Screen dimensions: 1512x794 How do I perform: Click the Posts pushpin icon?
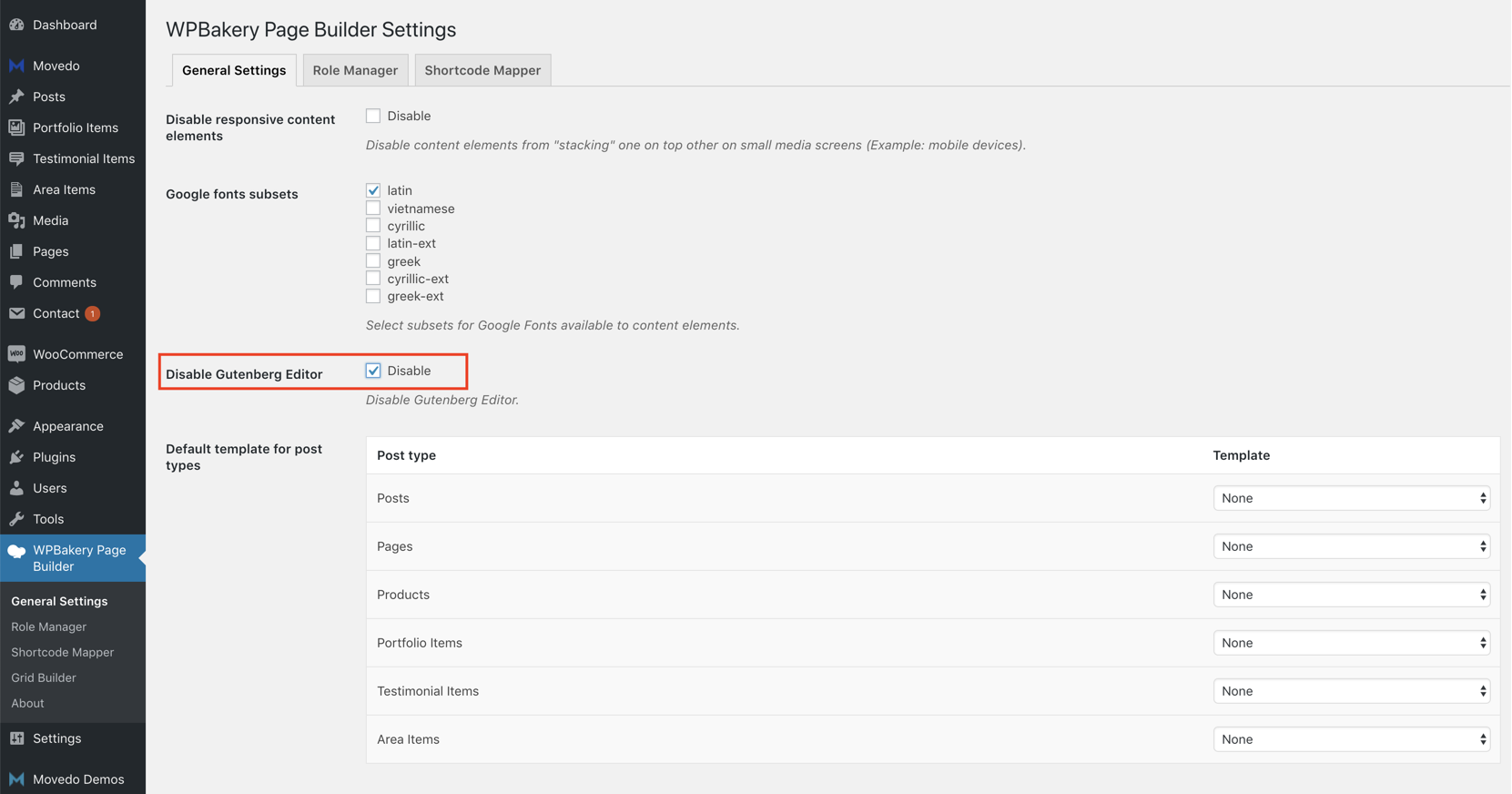pyautogui.click(x=16, y=97)
